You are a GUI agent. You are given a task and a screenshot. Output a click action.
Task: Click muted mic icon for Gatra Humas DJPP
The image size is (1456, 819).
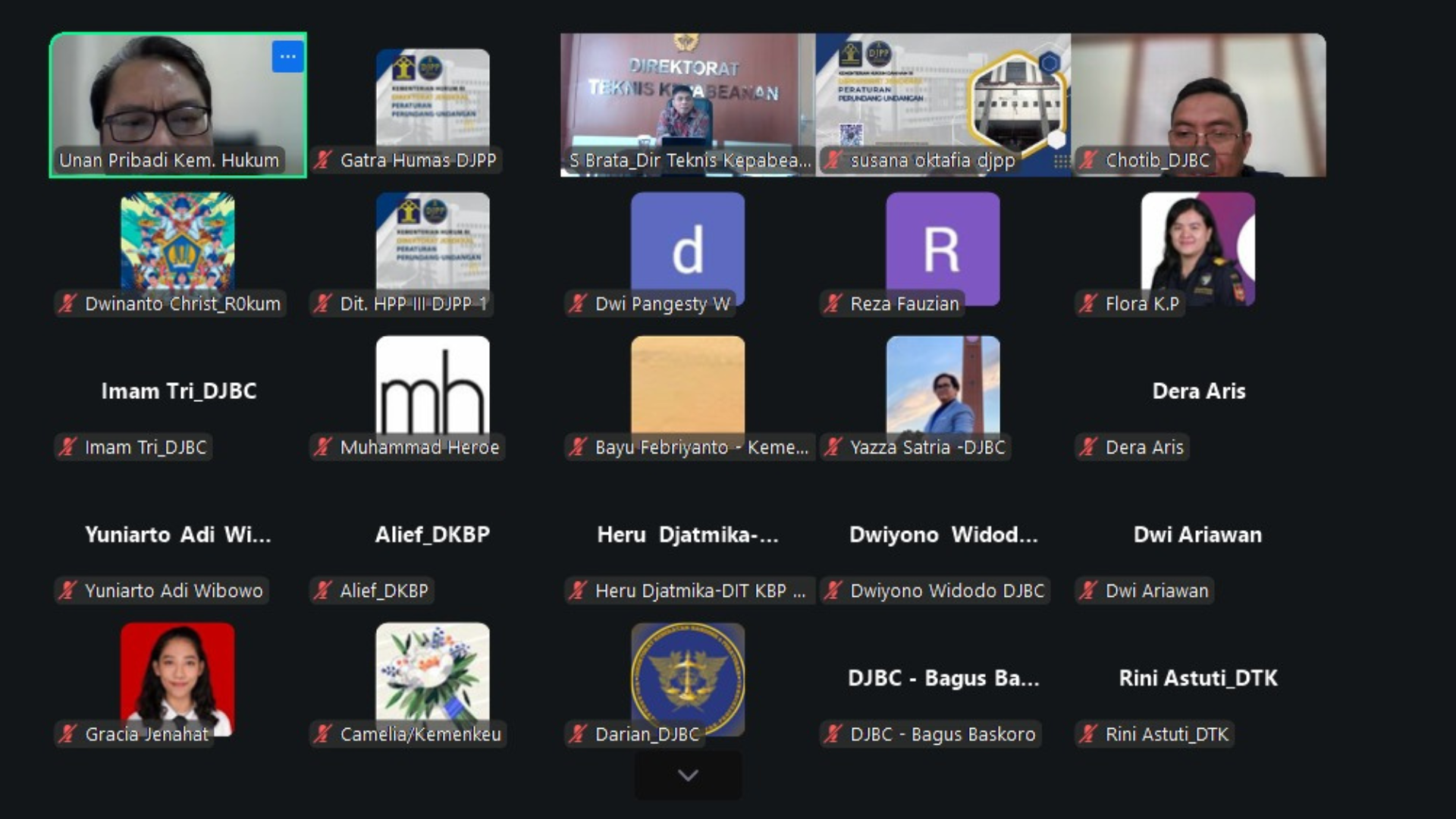323,160
